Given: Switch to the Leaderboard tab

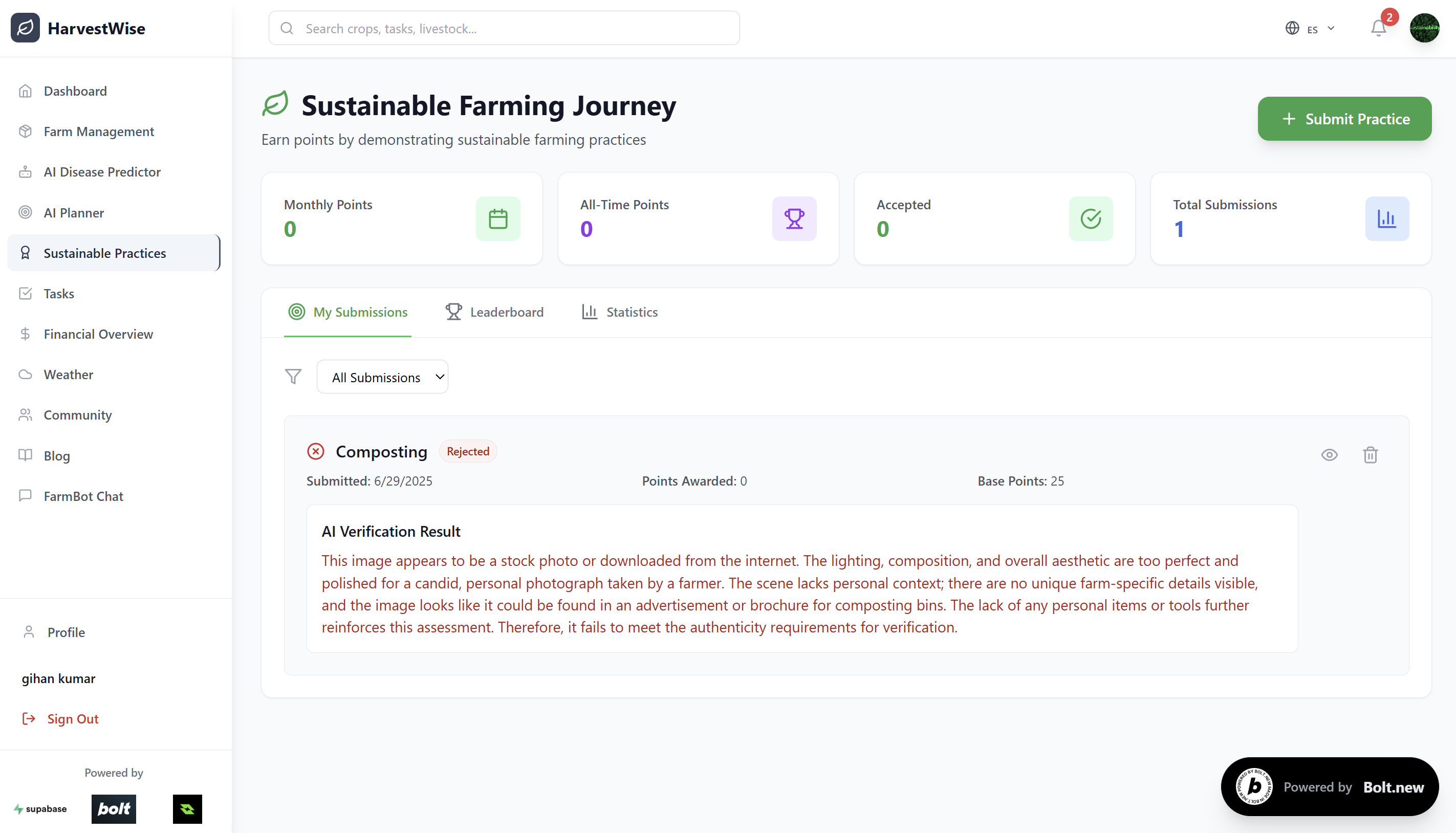Looking at the screenshot, I should 494,312.
